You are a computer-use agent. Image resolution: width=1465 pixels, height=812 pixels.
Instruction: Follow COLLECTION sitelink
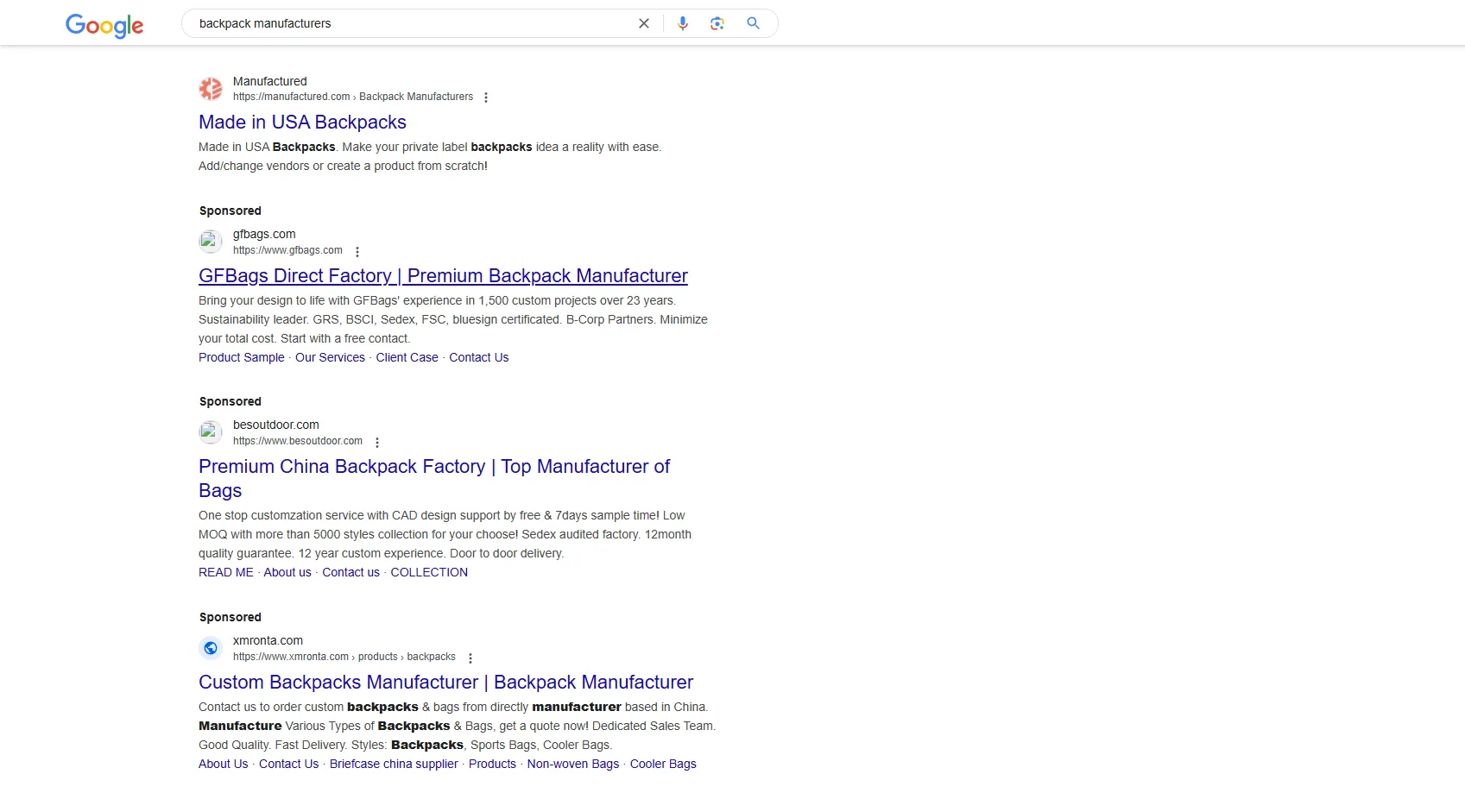click(x=429, y=572)
